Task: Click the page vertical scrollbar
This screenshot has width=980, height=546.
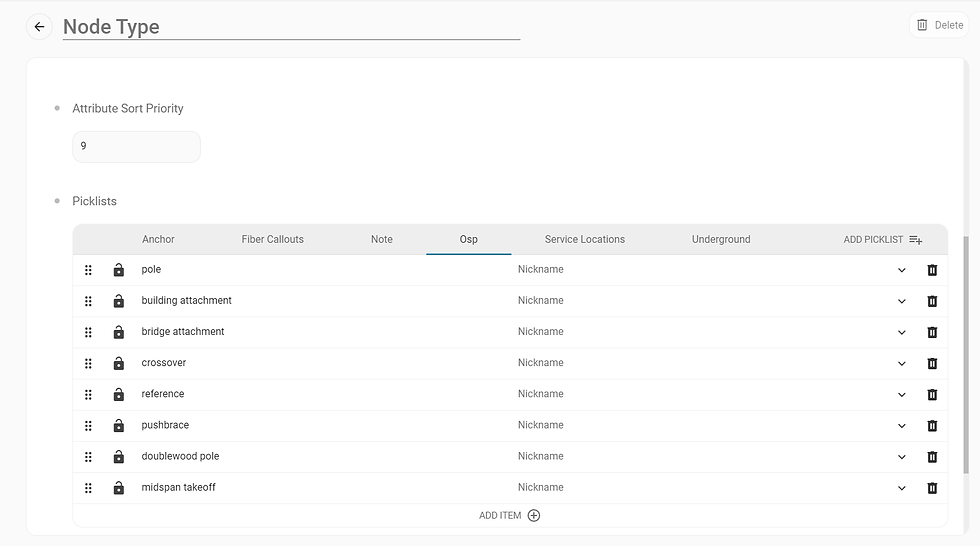Action: pos(966,355)
